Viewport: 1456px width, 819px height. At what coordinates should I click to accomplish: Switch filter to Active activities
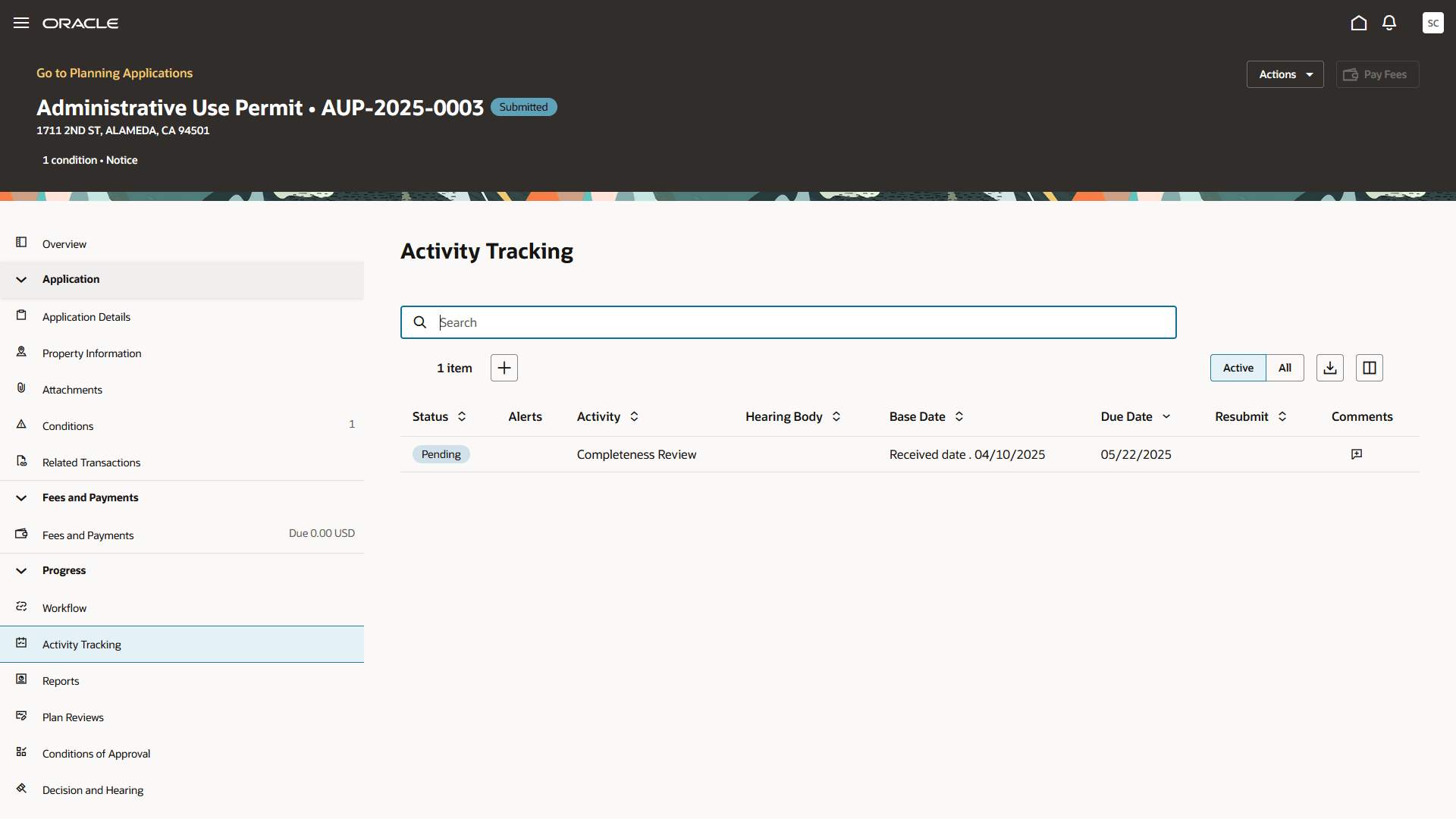click(1238, 368)
